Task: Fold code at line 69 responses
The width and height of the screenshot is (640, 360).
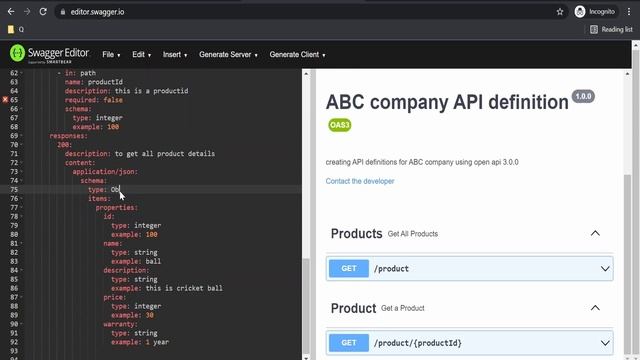Action: 21,136
